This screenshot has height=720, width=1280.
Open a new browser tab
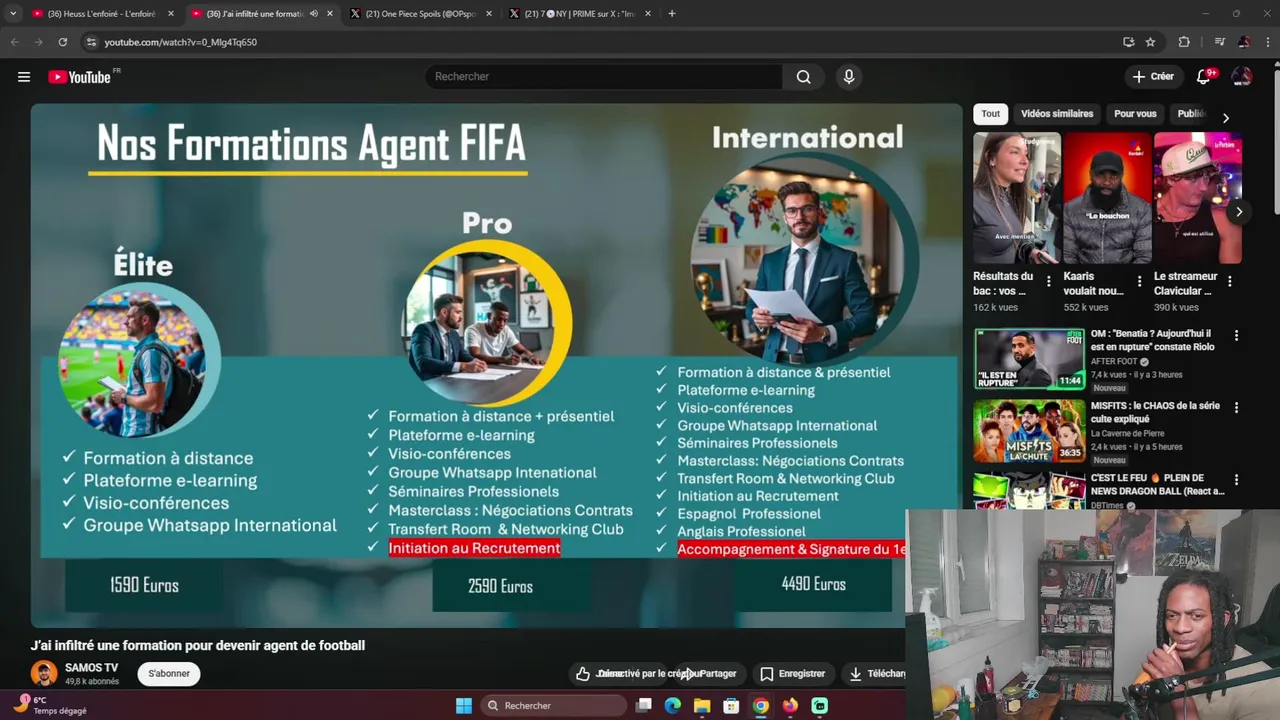coord(672,14)
